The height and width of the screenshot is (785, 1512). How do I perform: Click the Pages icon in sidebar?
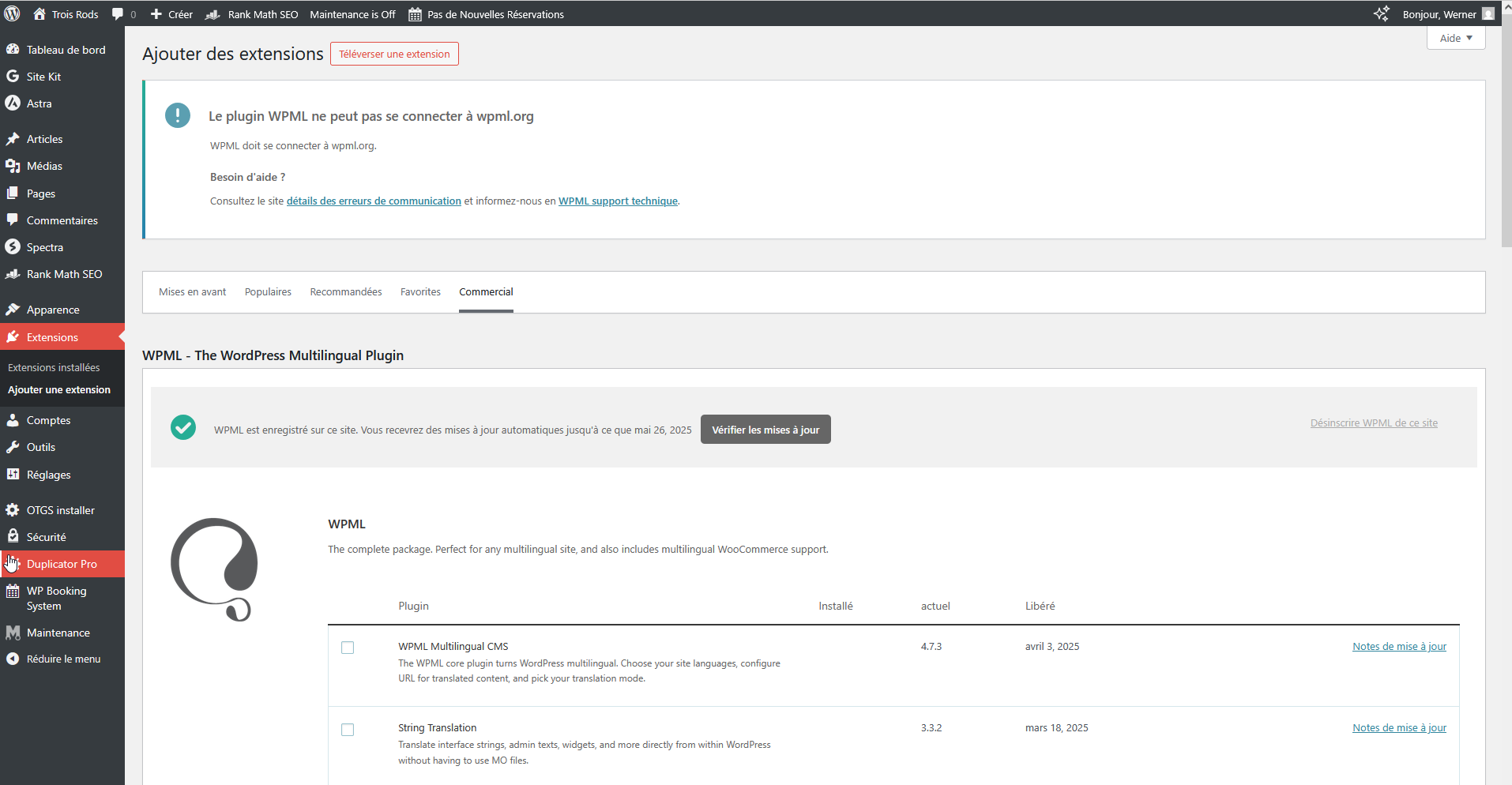[13, 193]
